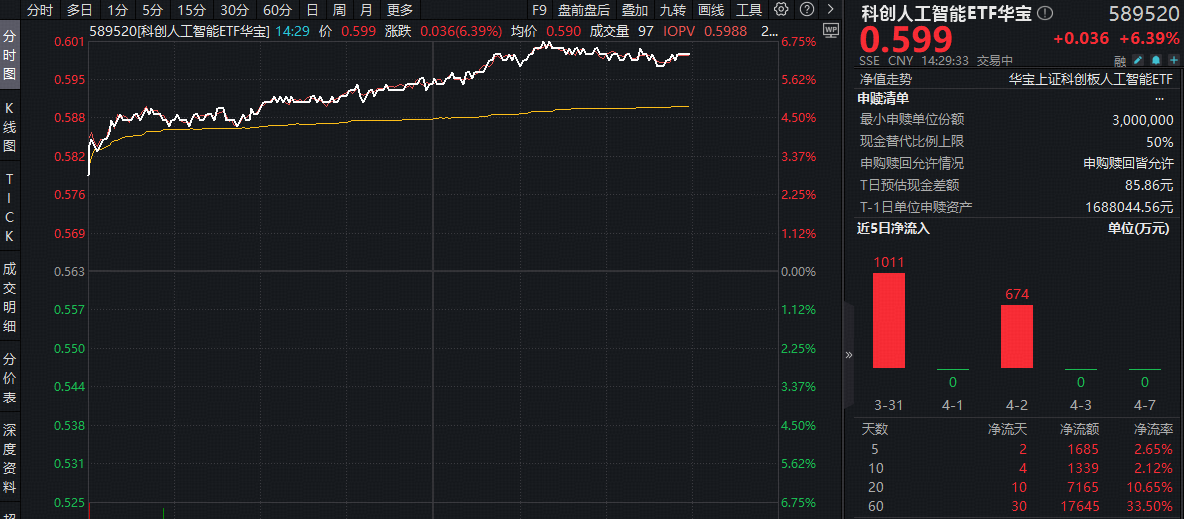Viewport: 1184px width, 519px height.
Task: Click the 融 margin badge
Action: pyautogui.click(x=1119, y=60)
